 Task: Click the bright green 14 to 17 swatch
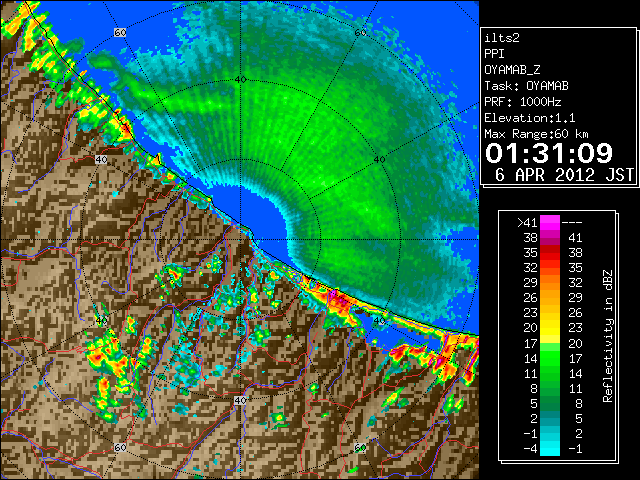pos(550,358)
